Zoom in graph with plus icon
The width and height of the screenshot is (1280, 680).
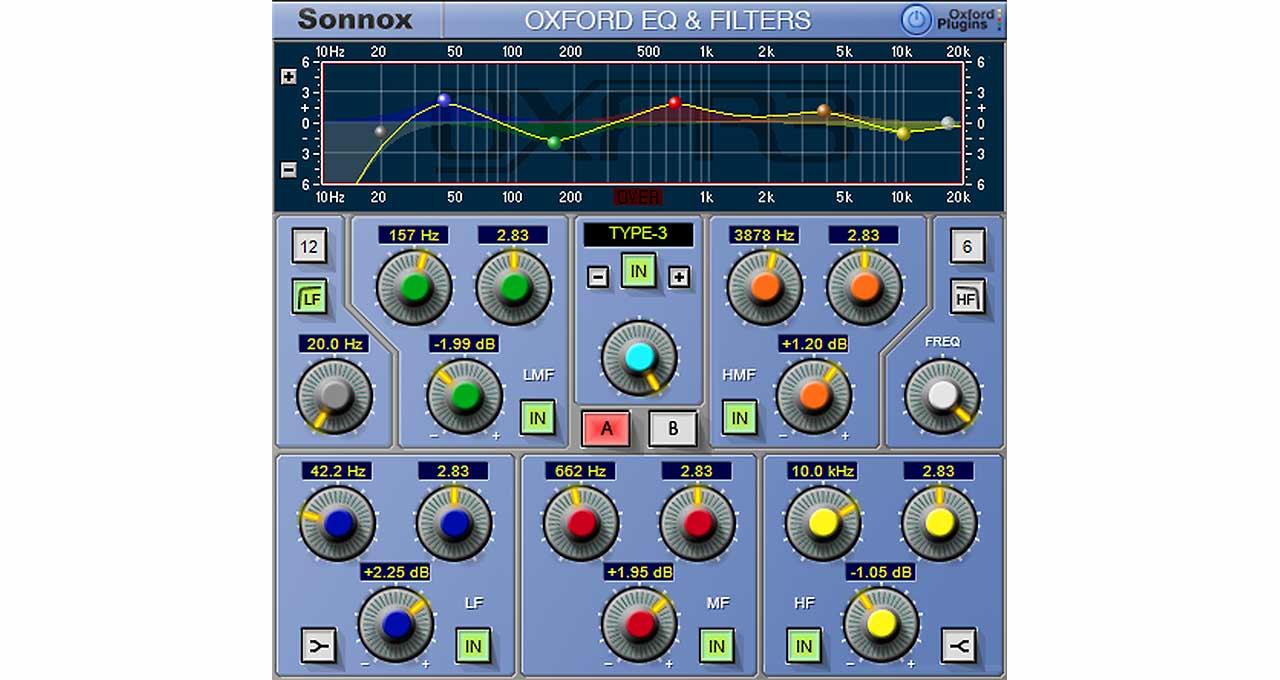tap(289, 77)
